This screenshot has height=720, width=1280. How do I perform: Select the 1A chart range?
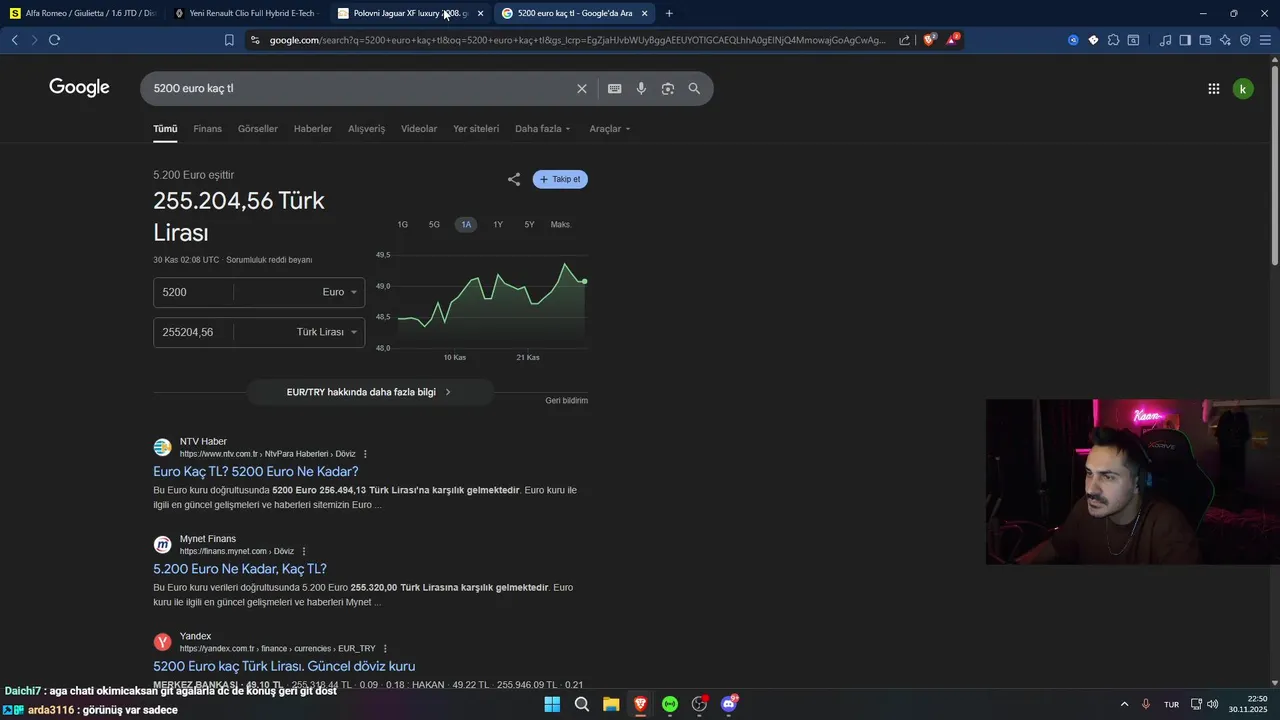click(466, 224)
